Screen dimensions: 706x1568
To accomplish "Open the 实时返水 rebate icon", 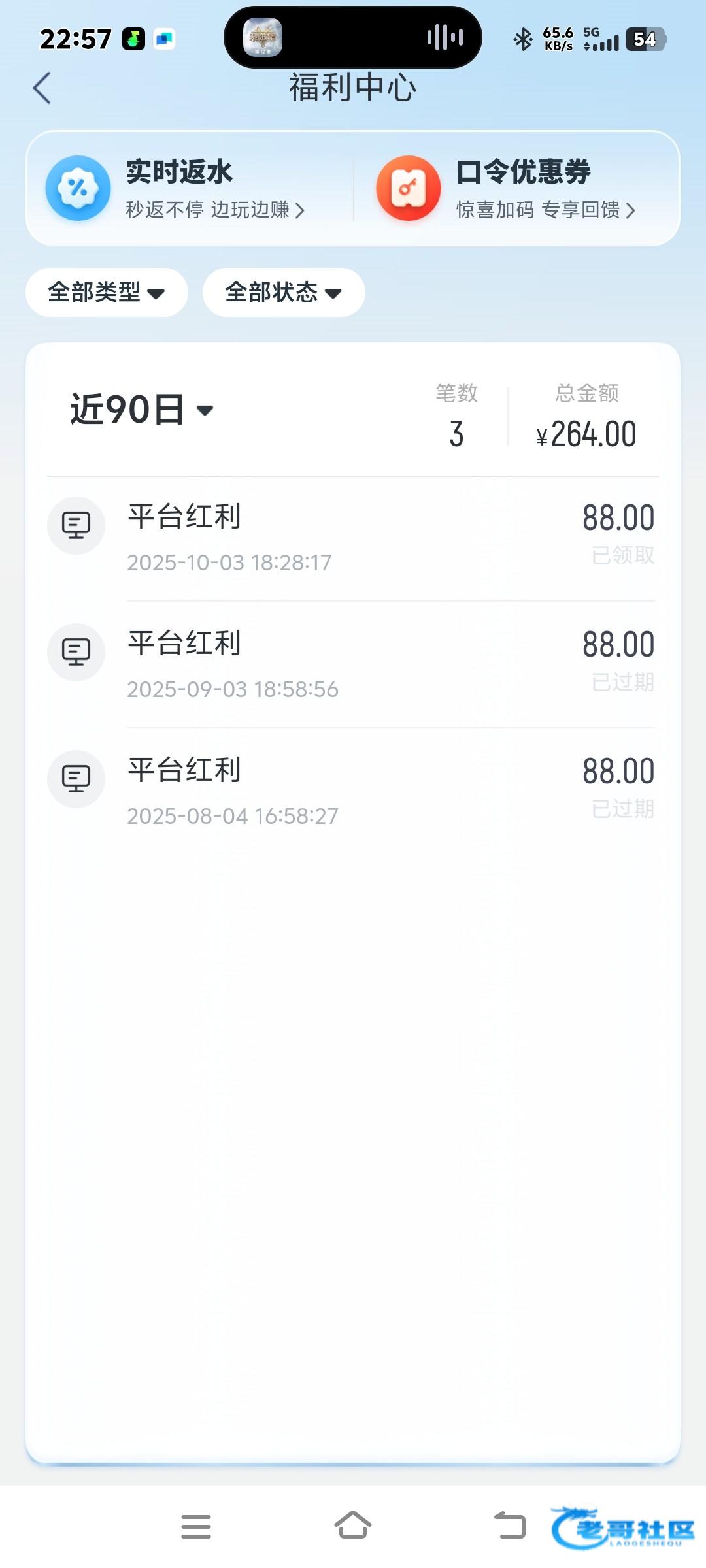I will pos(78,188).
